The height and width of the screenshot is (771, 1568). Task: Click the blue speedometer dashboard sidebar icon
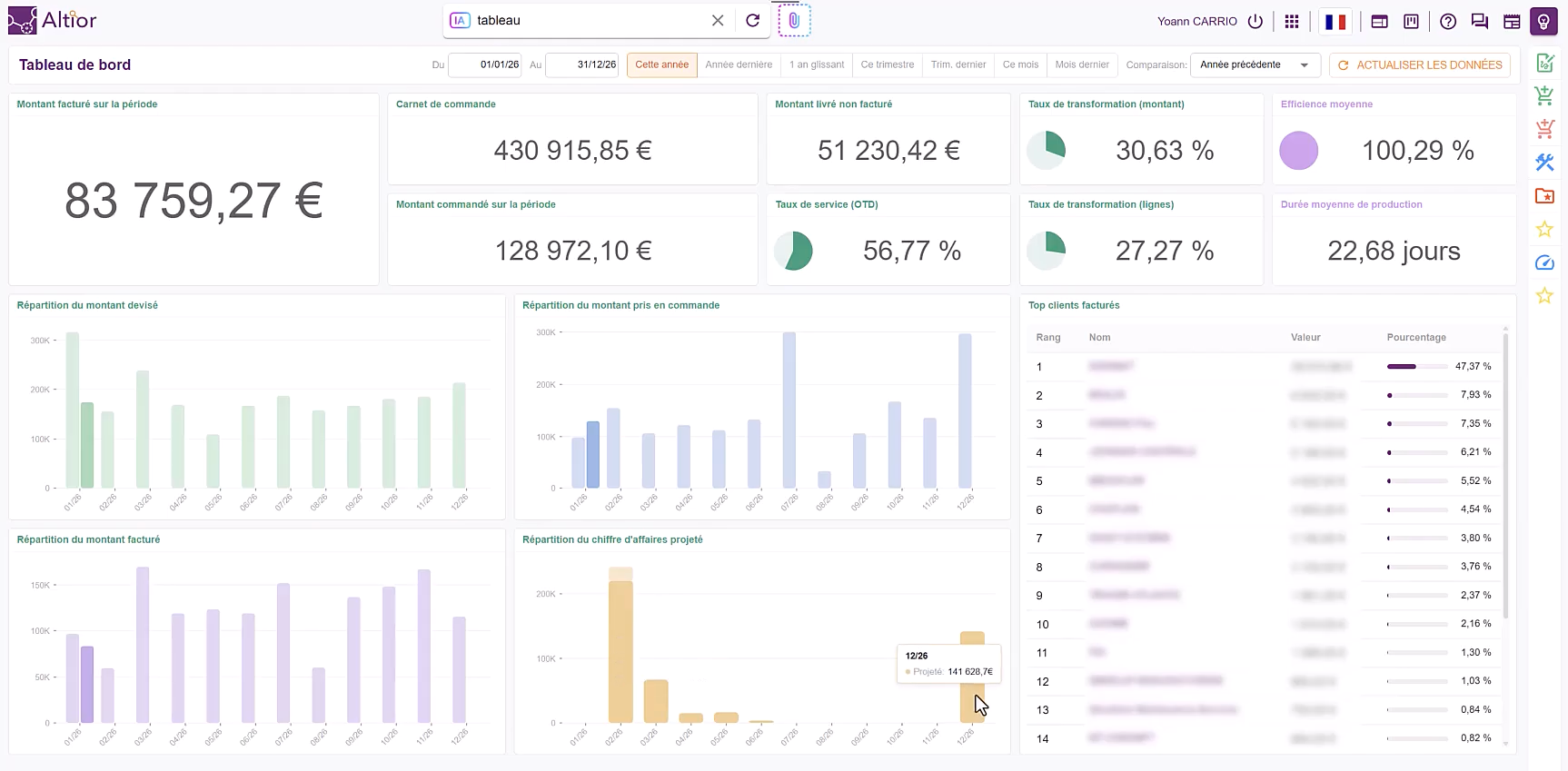tap(1544, 262)
